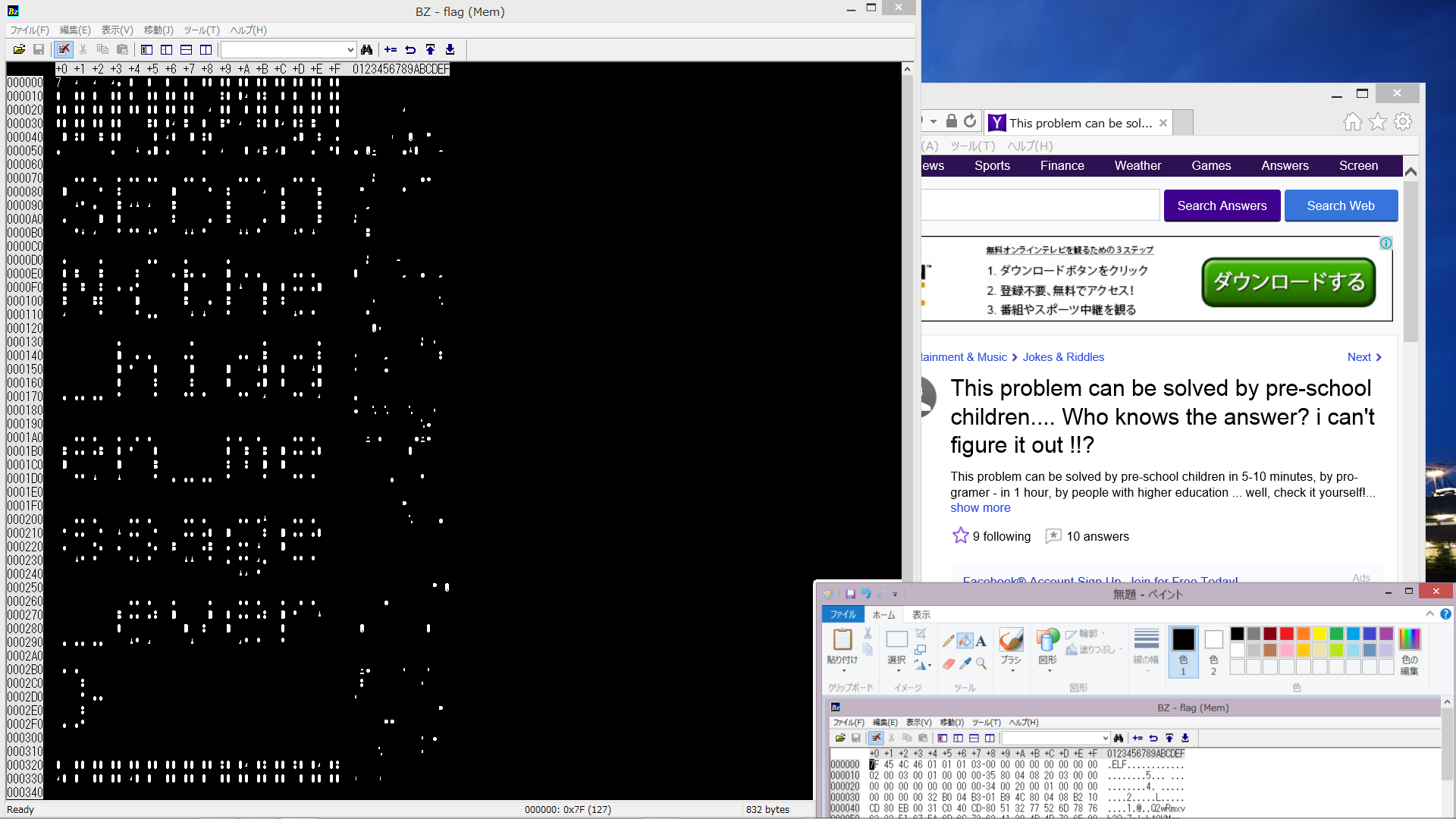Click the Search Answers button
Viewport: 1456px width, 819px height.
1222,206
